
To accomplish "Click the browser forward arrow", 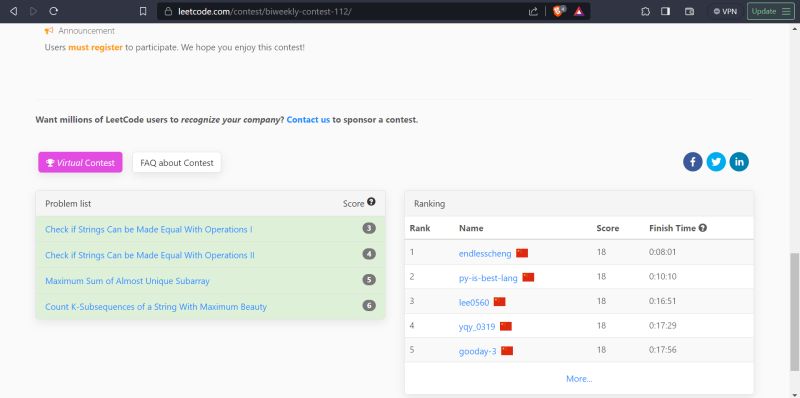I will pyautogui.click(x=34, y=11).
